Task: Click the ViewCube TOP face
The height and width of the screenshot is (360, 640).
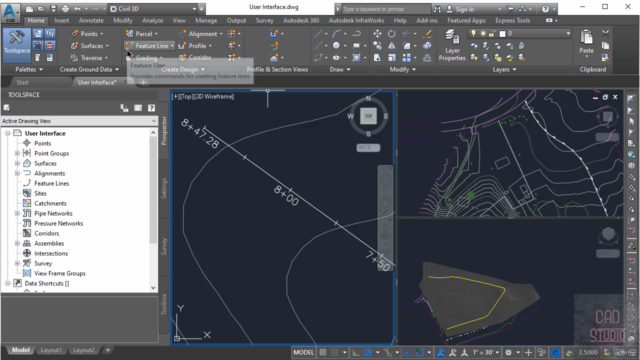Action: (x=368, y=116)
